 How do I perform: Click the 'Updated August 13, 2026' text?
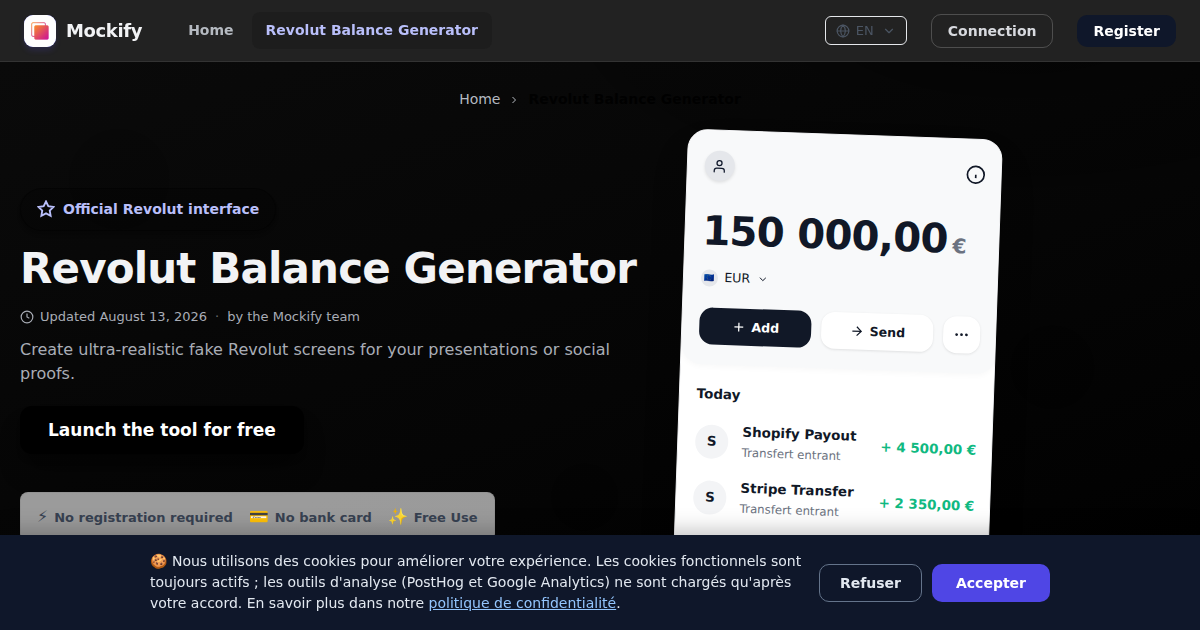point(123,317)
